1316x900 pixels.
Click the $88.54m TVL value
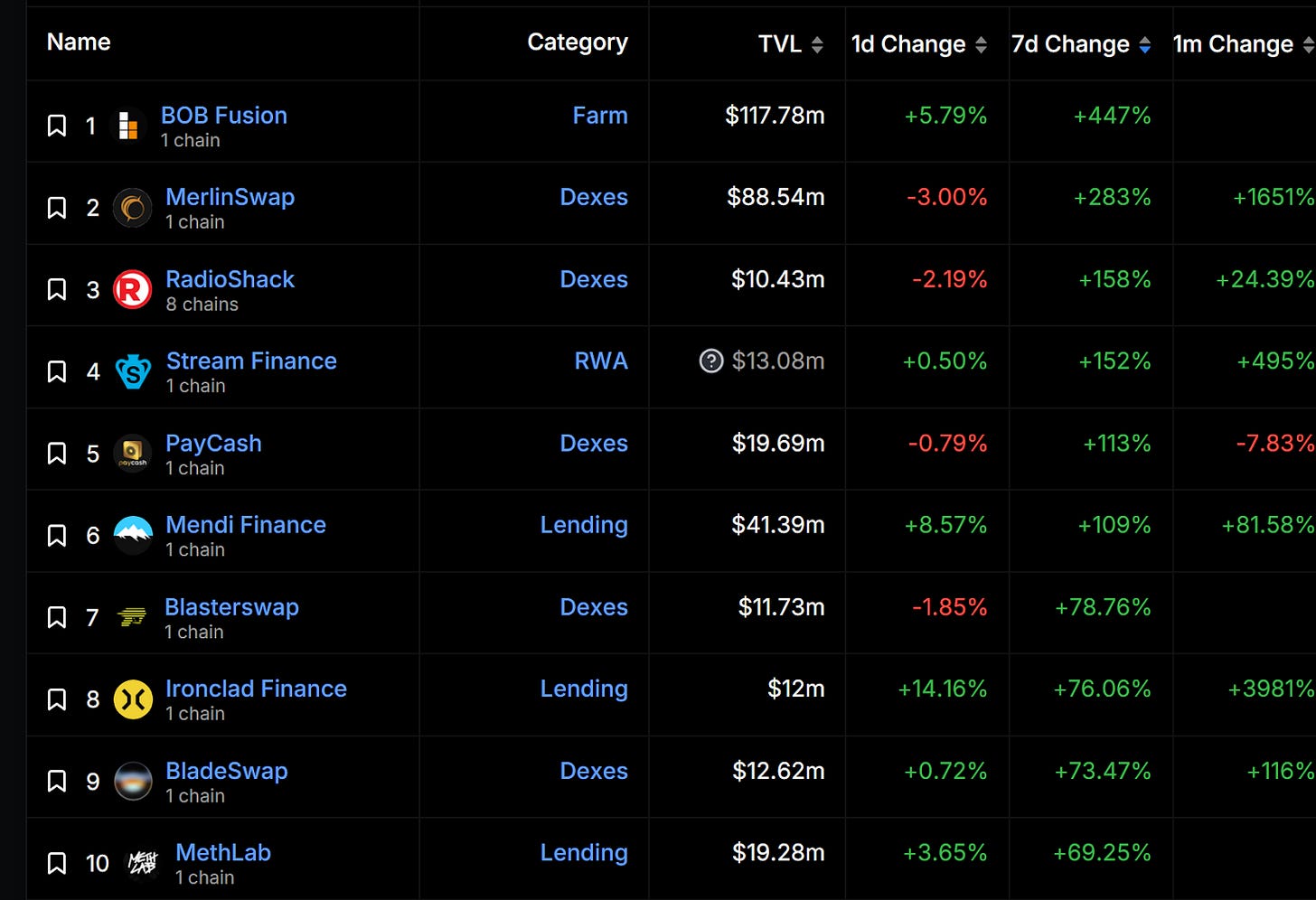click(x=775, y=197)
